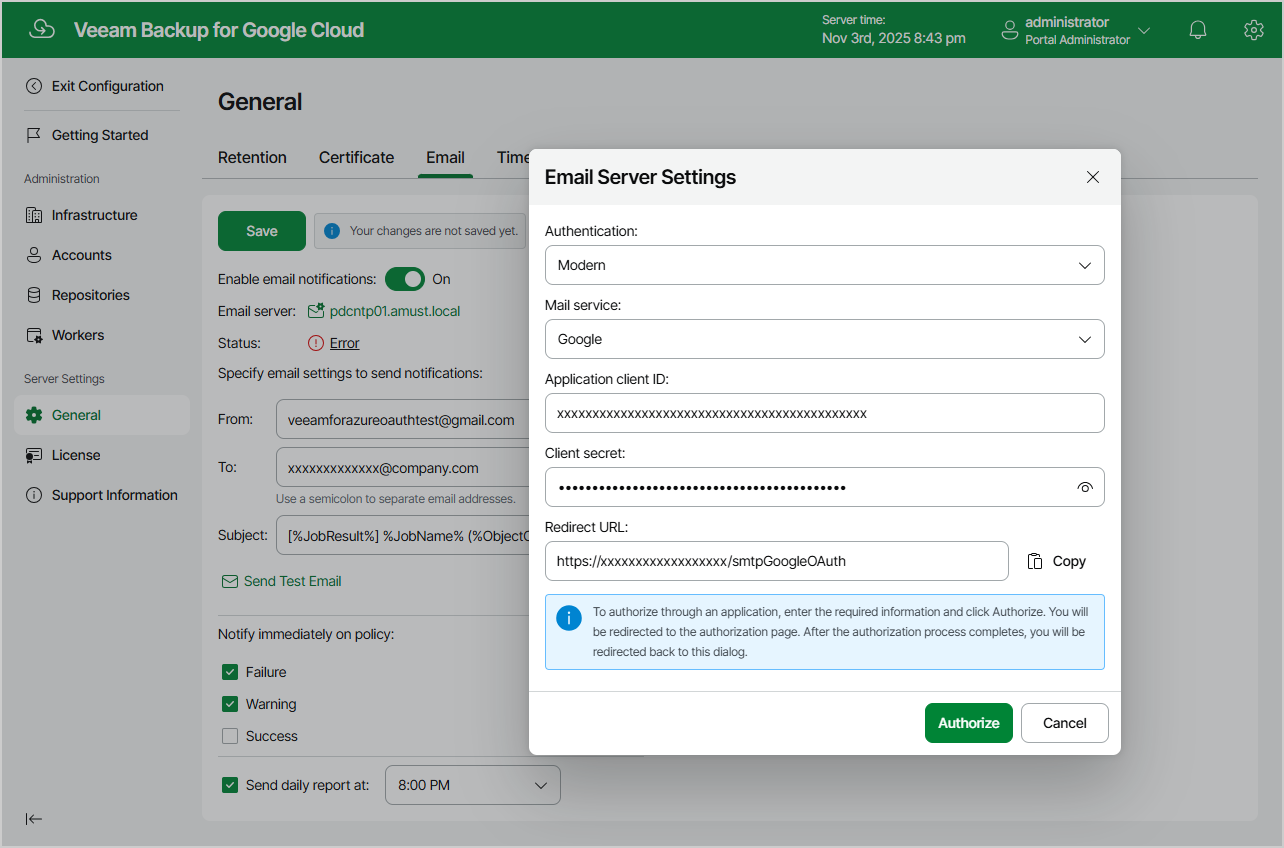
Task: Click the server time Nov 3rd, 2025 text
Action: [x=894, y=39]
